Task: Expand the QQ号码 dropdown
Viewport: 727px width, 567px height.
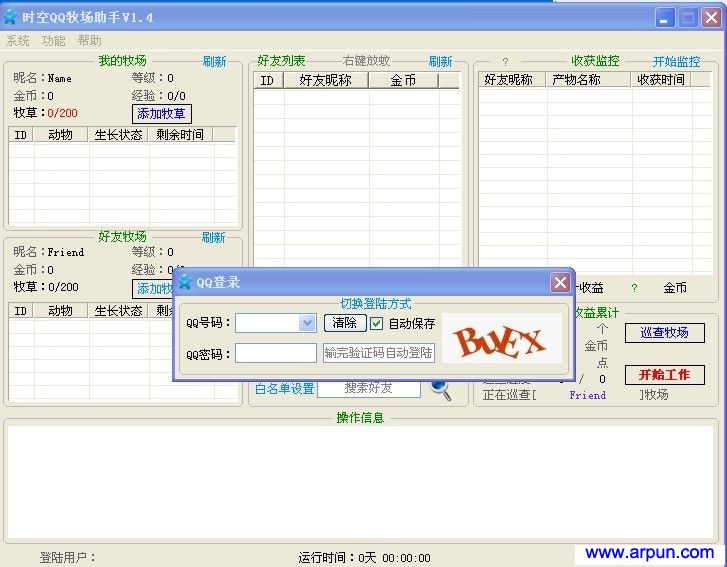Action: click(x=307, y=323)
